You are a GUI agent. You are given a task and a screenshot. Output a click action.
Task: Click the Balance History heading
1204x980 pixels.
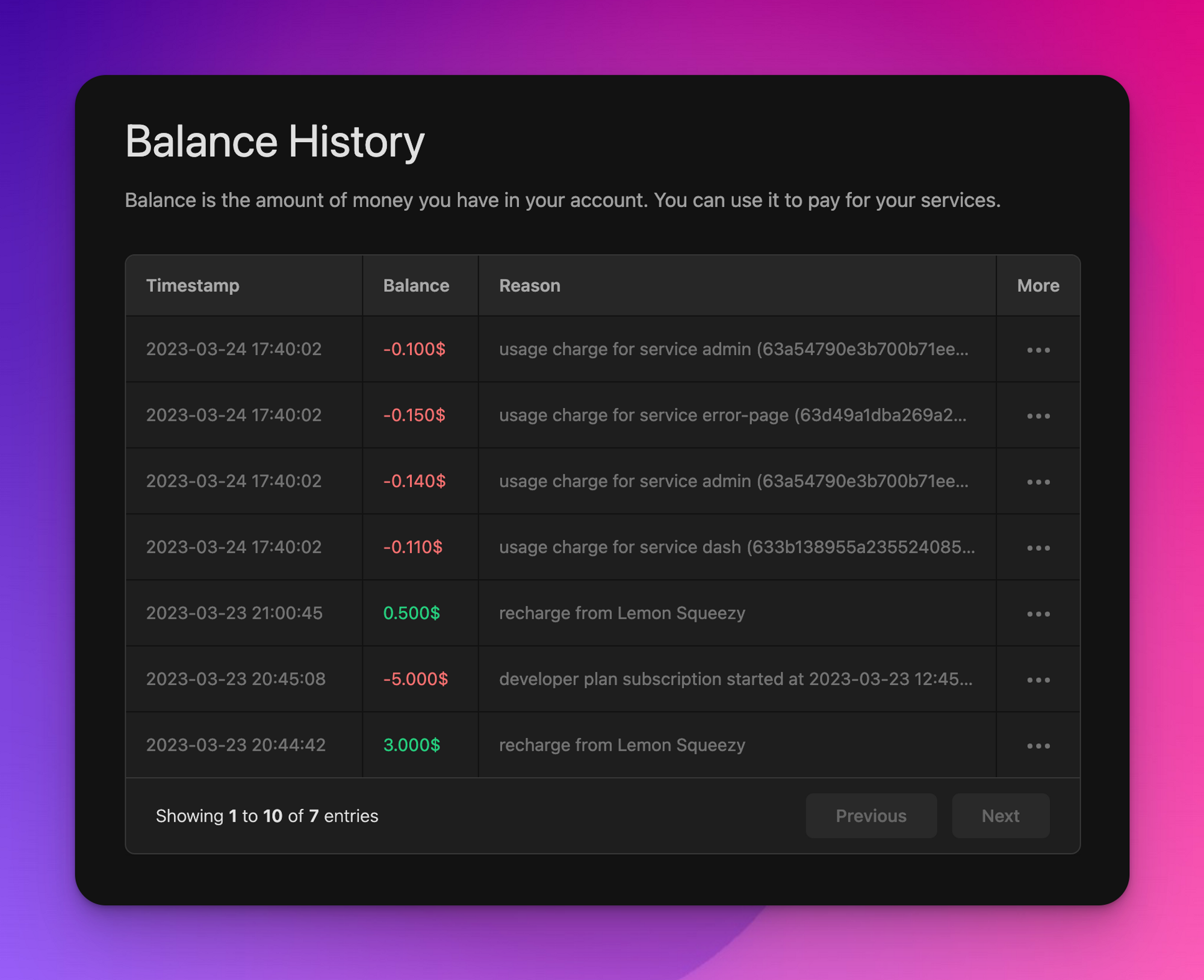tap(275, 141)
